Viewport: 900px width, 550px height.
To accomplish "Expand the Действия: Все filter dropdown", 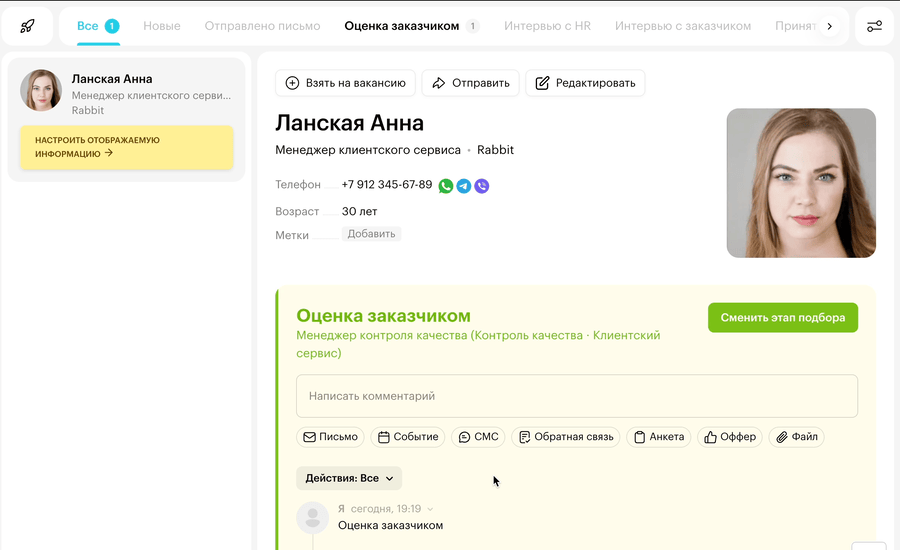I will [349, 478].
